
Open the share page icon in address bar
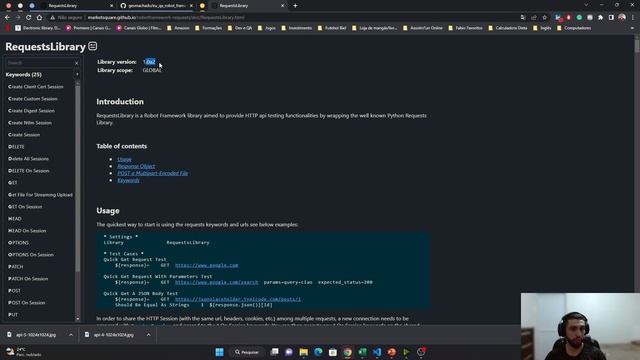click(x=534, y=18)
